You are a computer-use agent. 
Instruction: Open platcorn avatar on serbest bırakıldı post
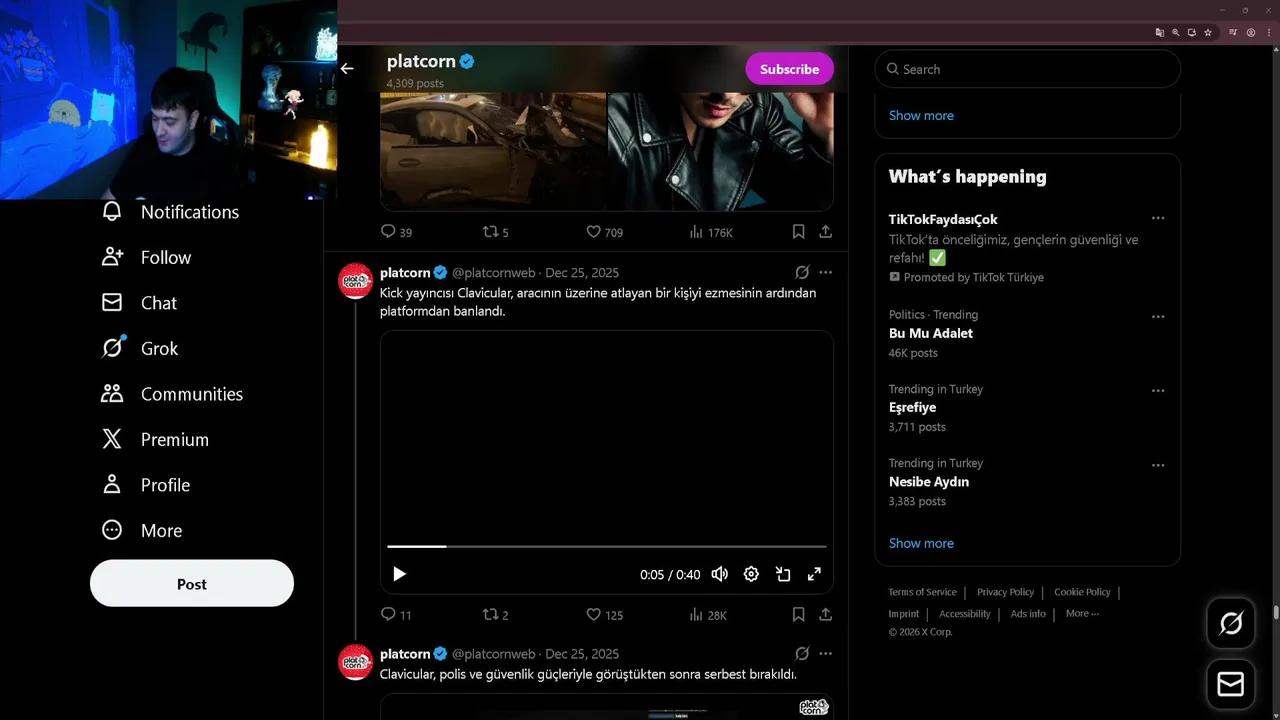(356, 662)
